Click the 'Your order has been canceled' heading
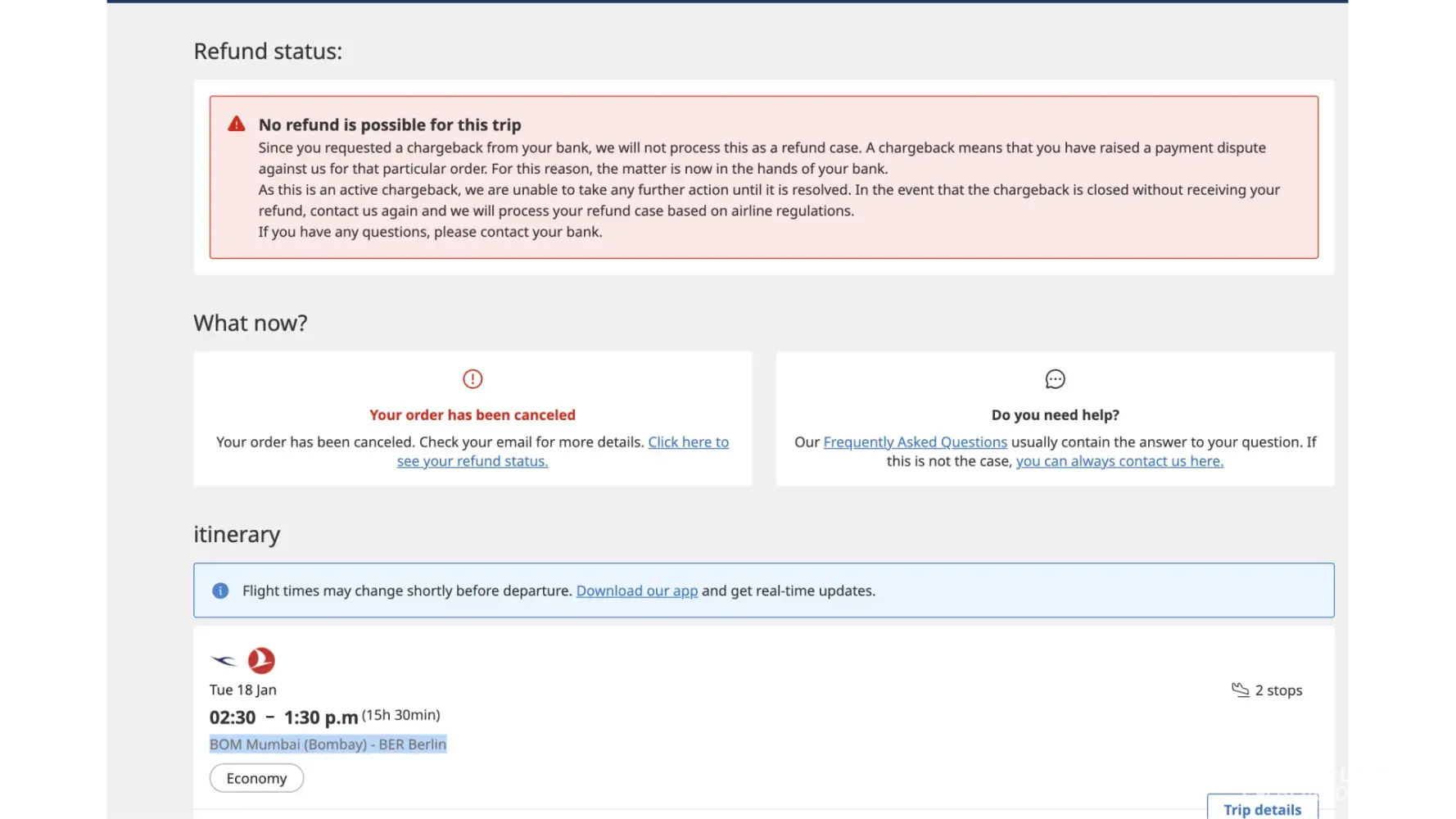 (473, 415)
